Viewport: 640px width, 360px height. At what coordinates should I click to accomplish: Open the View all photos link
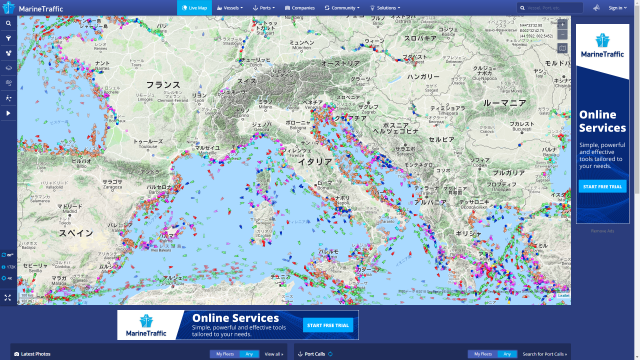[x=274, y=354]
